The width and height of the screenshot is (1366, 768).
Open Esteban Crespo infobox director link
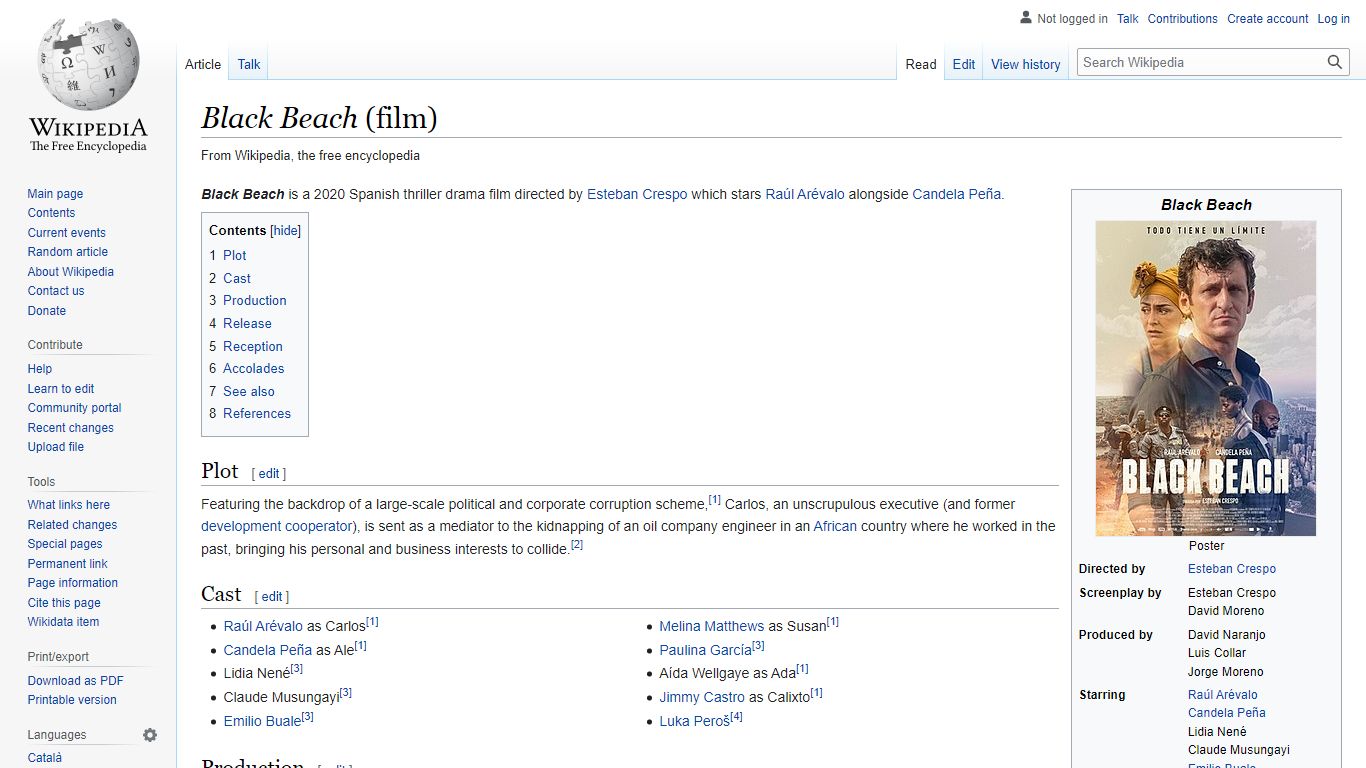[1232, 569]
